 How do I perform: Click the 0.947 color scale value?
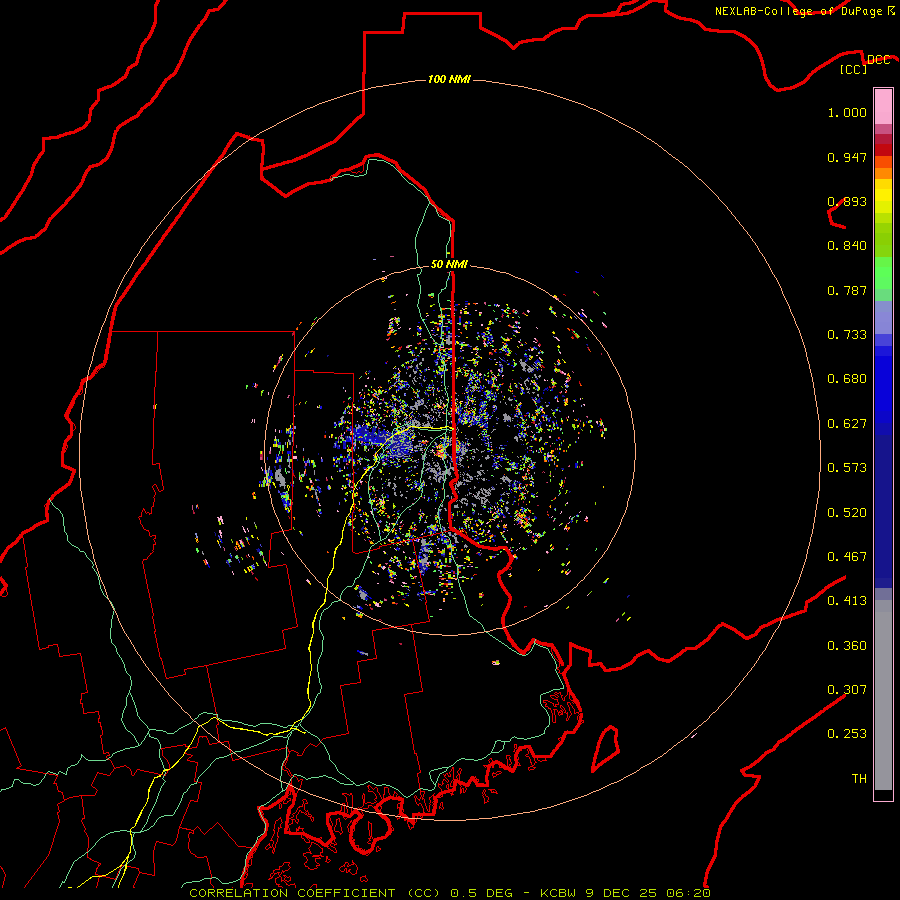[x=847, y=157]
